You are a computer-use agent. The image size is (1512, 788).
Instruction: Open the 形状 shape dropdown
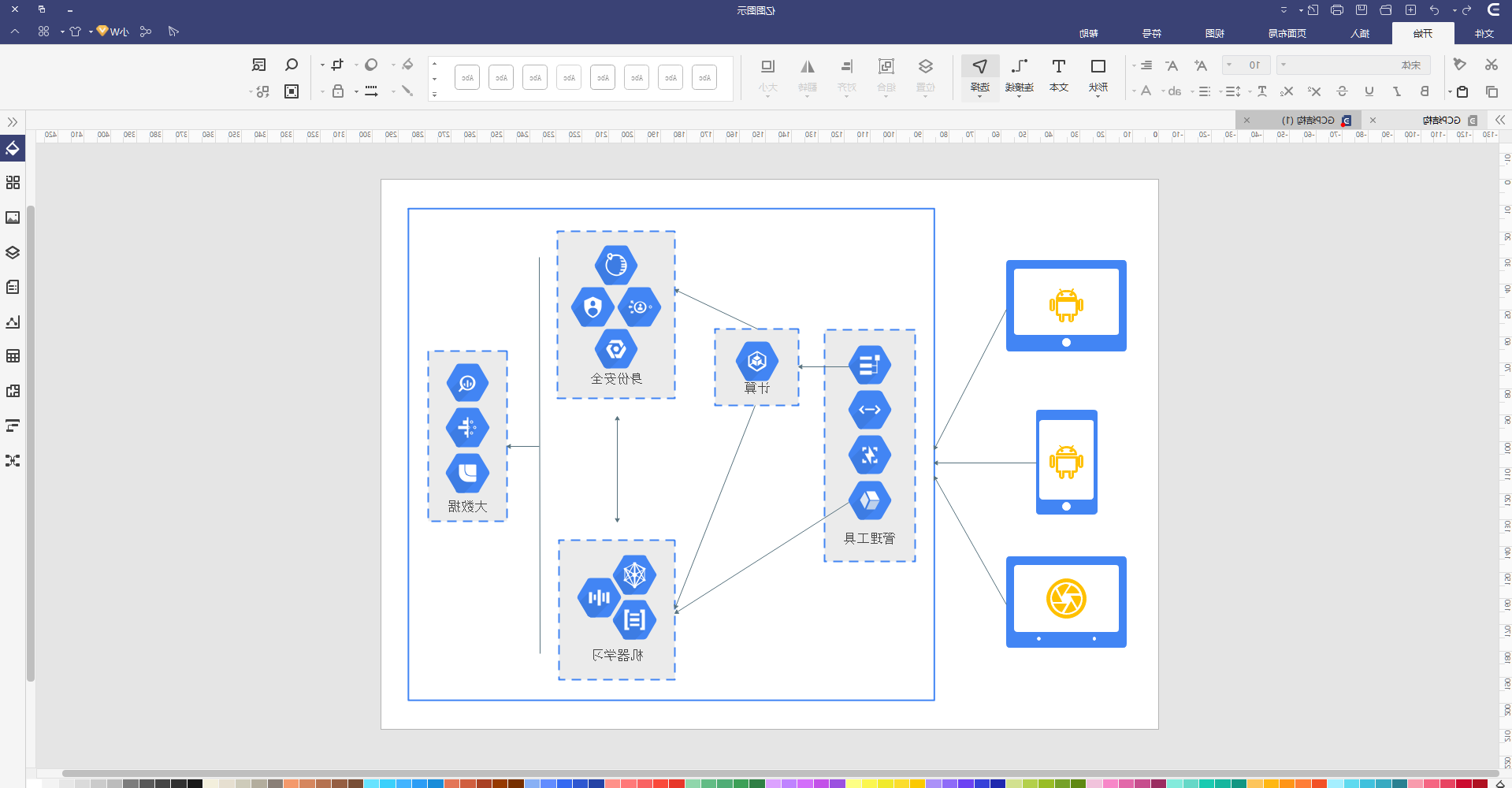1098,76
